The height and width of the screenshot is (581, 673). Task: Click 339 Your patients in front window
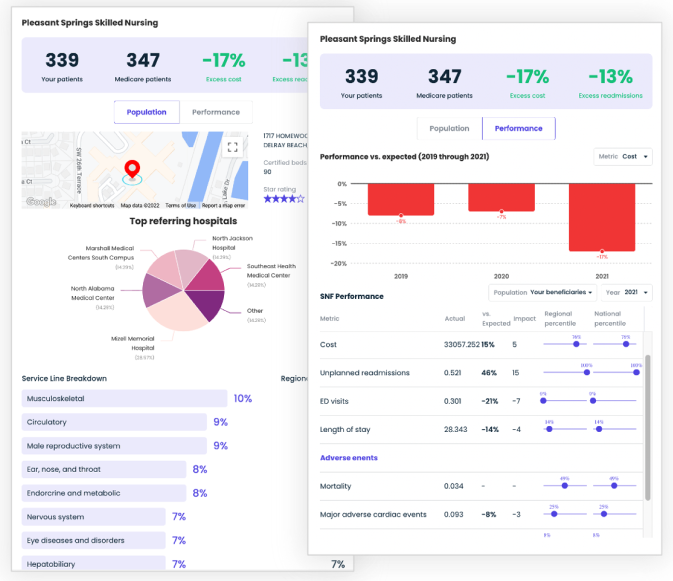pyautogui.click(x=361, y=83)
